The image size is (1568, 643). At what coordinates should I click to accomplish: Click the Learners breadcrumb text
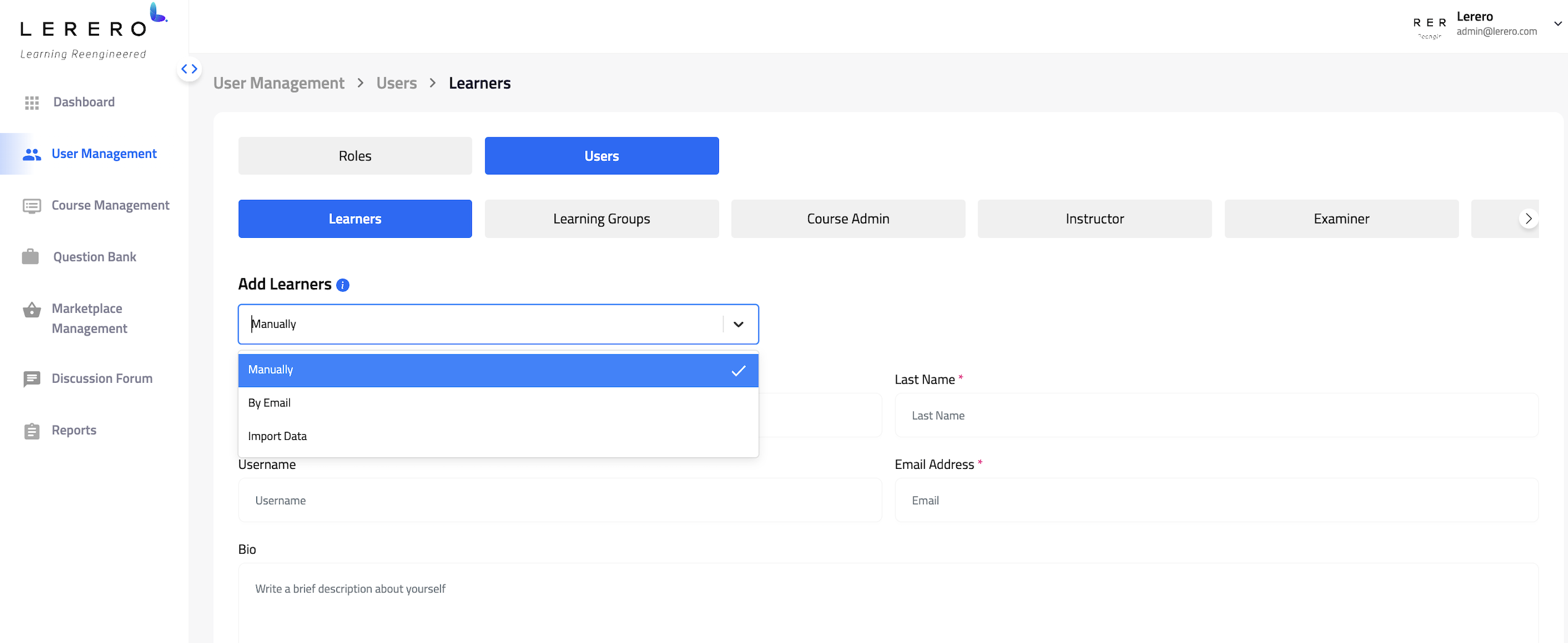pos(479,83)
